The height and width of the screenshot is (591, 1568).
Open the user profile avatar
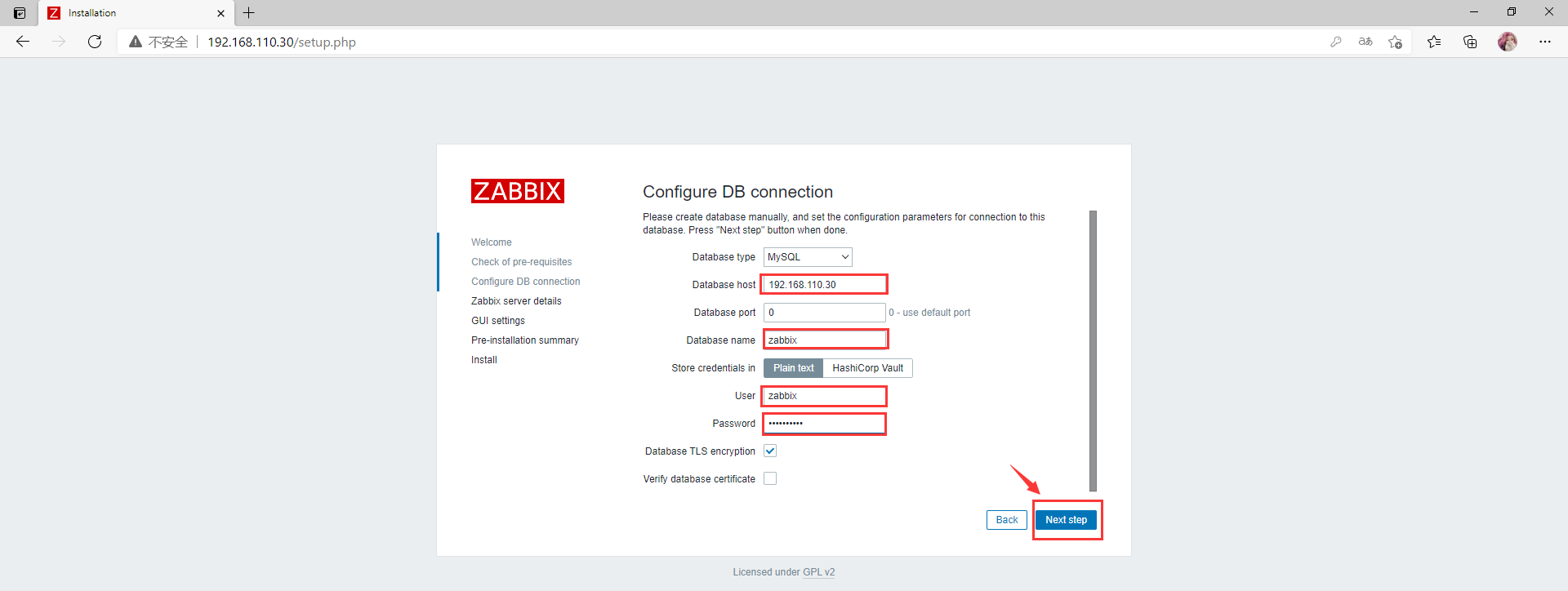pos(1508,42)
